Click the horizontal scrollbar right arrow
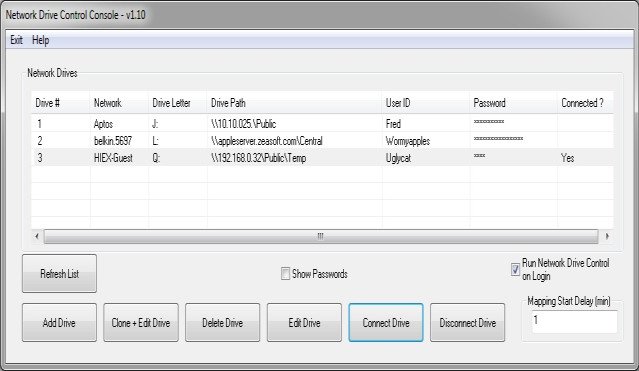This screenshot has width=639, height=371. pyautogui.click(x=607, y=236)
